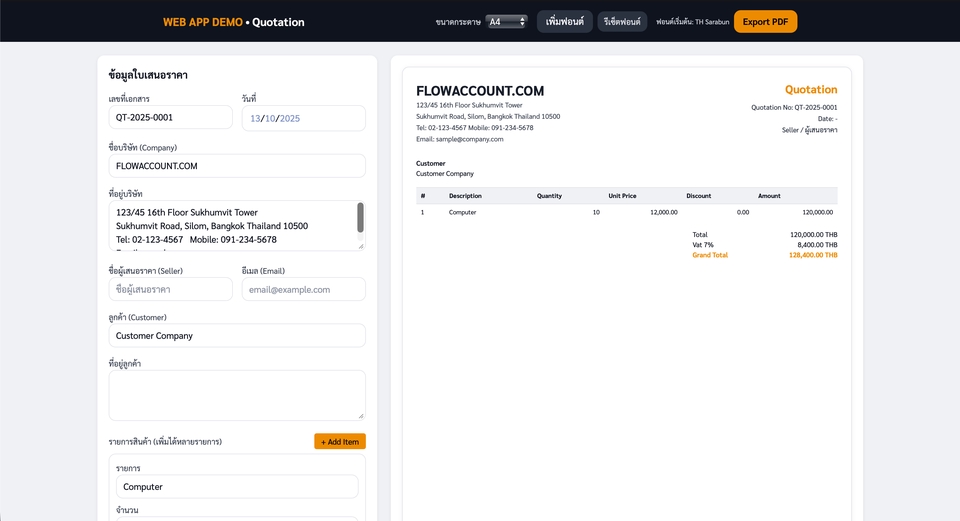The image size is (960, 521).
Task: Click the Customer Company input field
Action: tap(237, 335)
